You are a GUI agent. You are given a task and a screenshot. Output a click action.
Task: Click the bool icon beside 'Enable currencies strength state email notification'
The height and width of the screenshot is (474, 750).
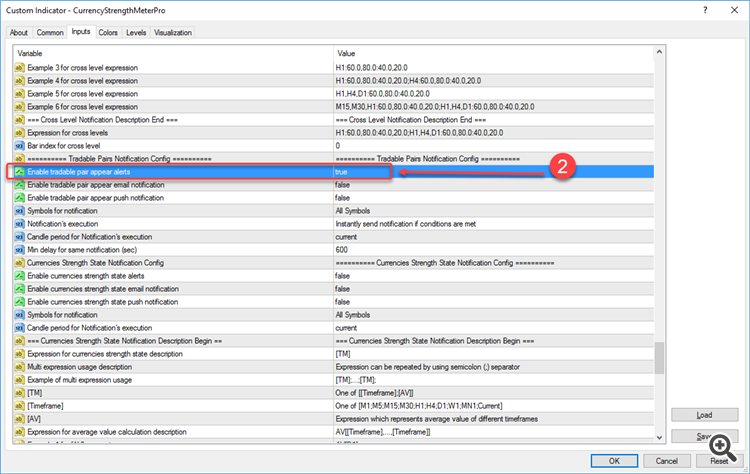19,289
